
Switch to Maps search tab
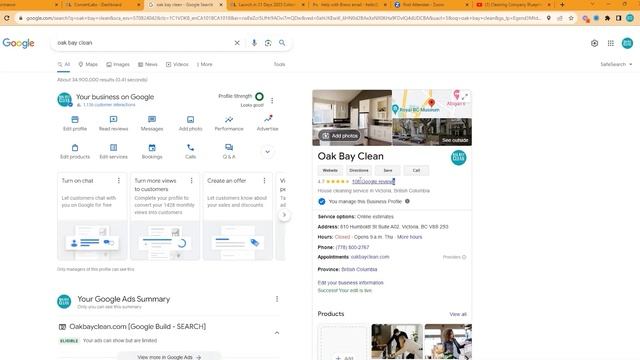point(88,64)
